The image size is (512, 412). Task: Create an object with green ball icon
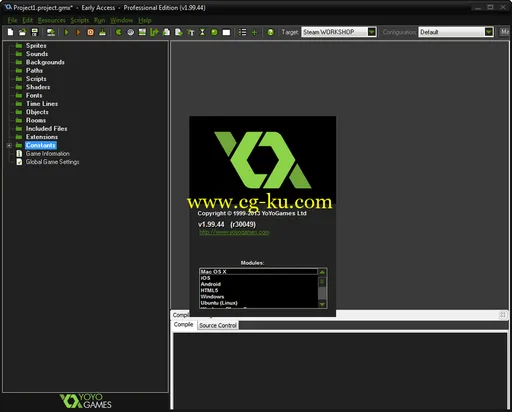click(214, 32)
